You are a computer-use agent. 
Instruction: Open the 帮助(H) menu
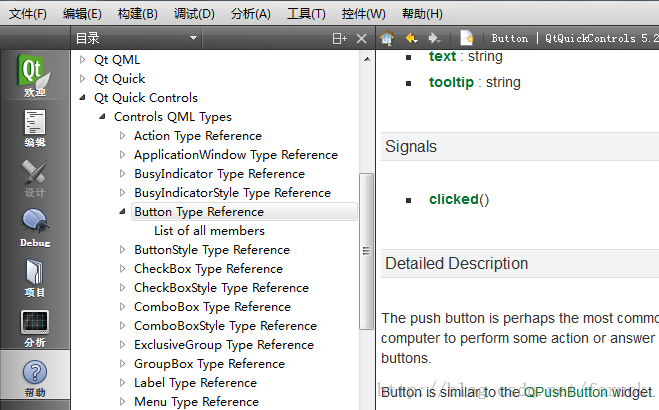[x=422, y=14]
